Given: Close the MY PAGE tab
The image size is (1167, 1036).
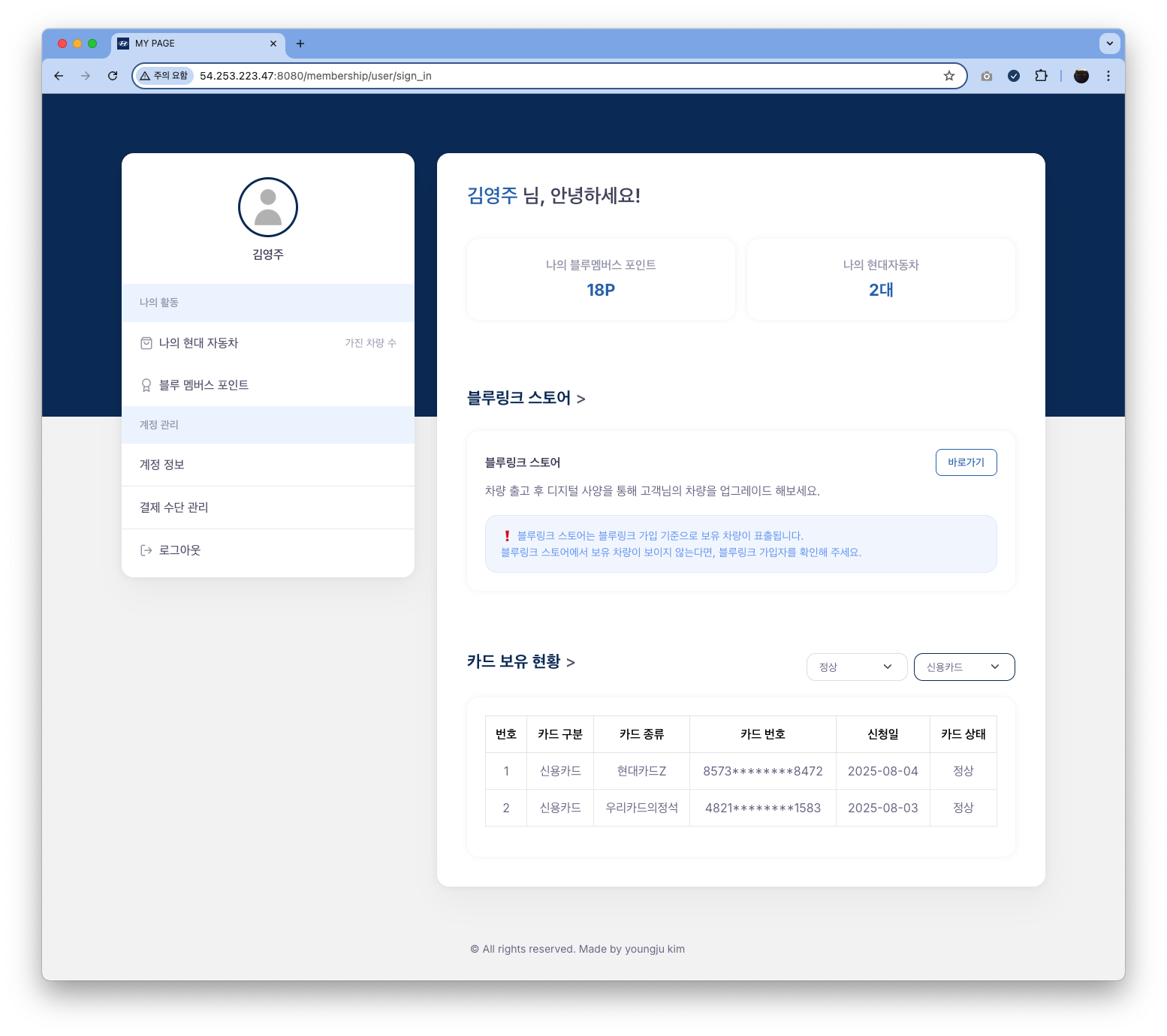Looking at the screenshot, I should 273,44.
